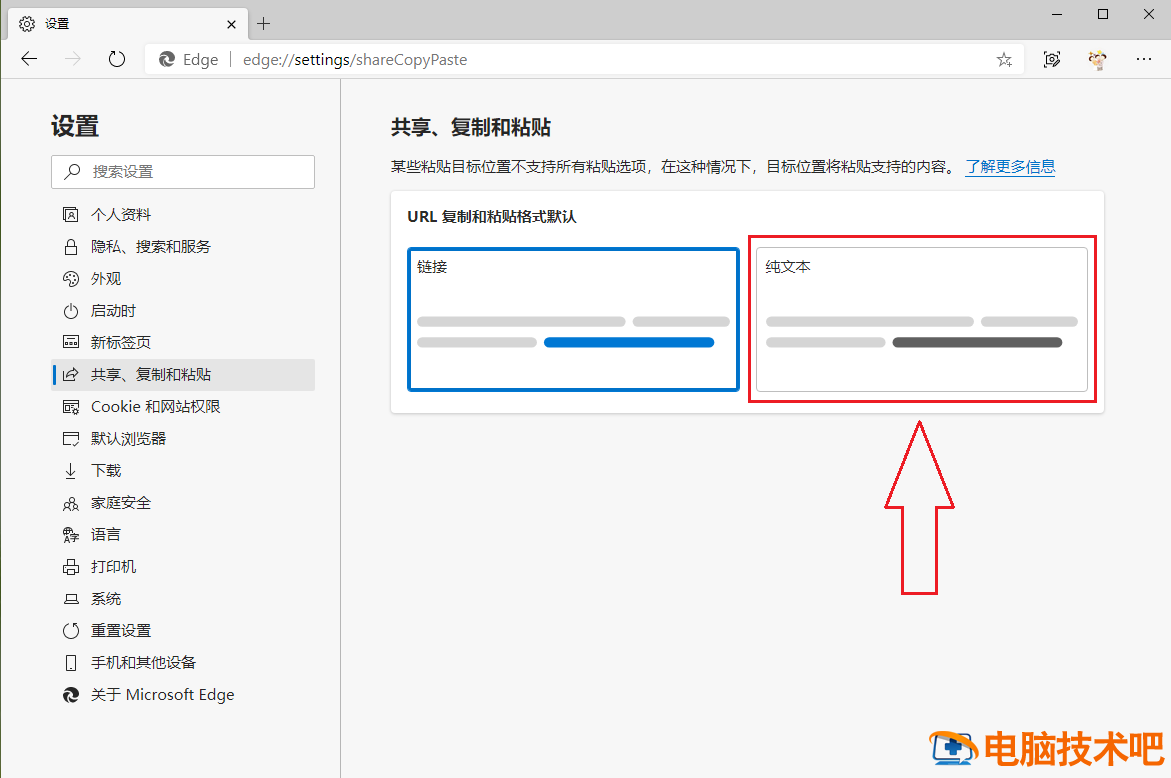This screenshot has width=1171, height=778.
Task: Open 隐私、搜索和服务 settings
Action: coord(152,246)
